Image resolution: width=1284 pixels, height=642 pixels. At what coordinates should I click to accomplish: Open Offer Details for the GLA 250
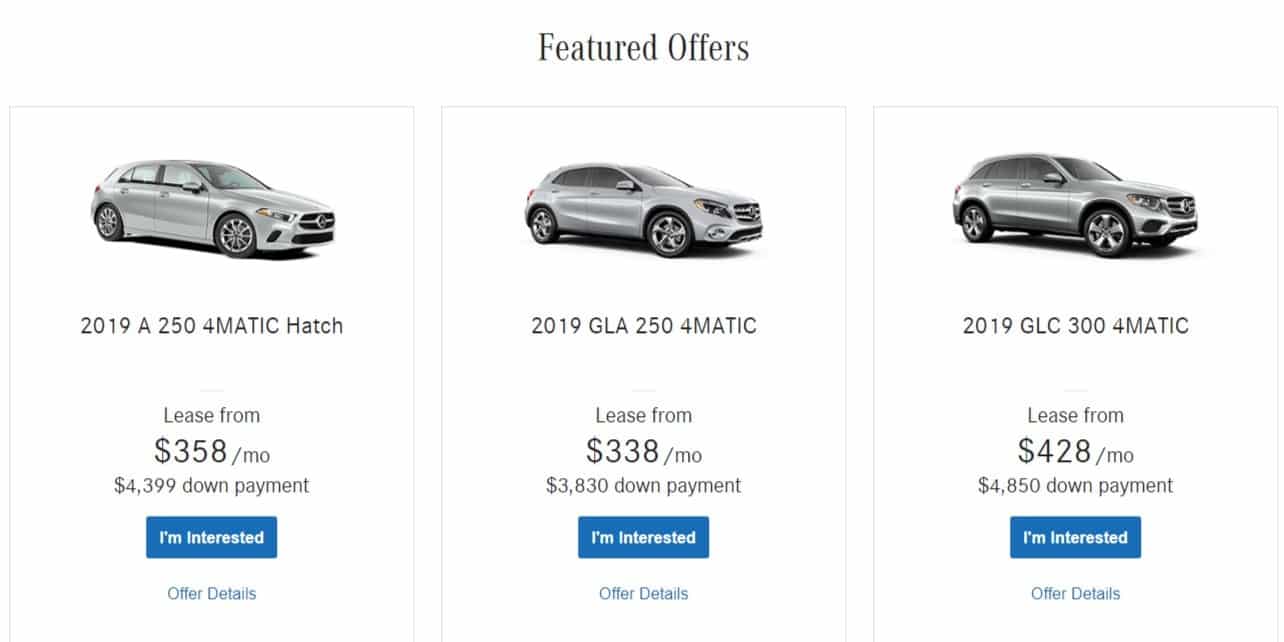click(x=643, y=593)
